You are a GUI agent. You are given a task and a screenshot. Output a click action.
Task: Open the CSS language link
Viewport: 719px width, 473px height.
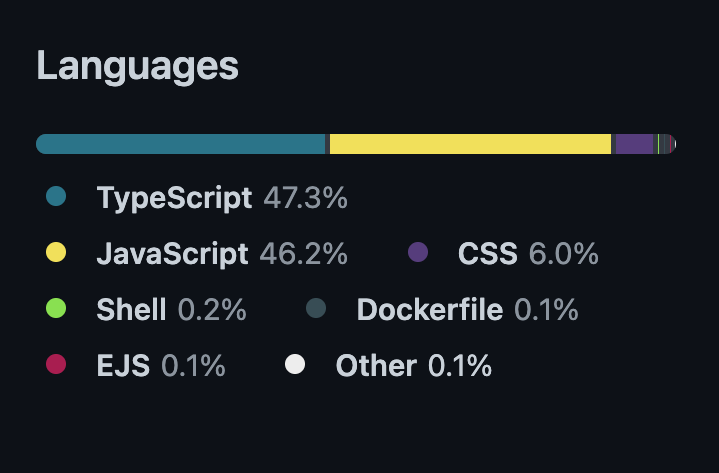pyautogui.click(x=503, y=253)
